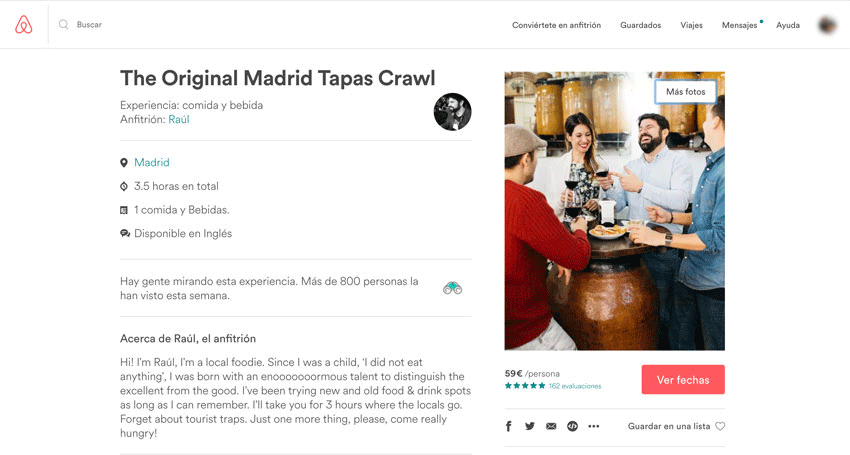
Task: Open the user profile avatar menu
Action: click(827, 25)
